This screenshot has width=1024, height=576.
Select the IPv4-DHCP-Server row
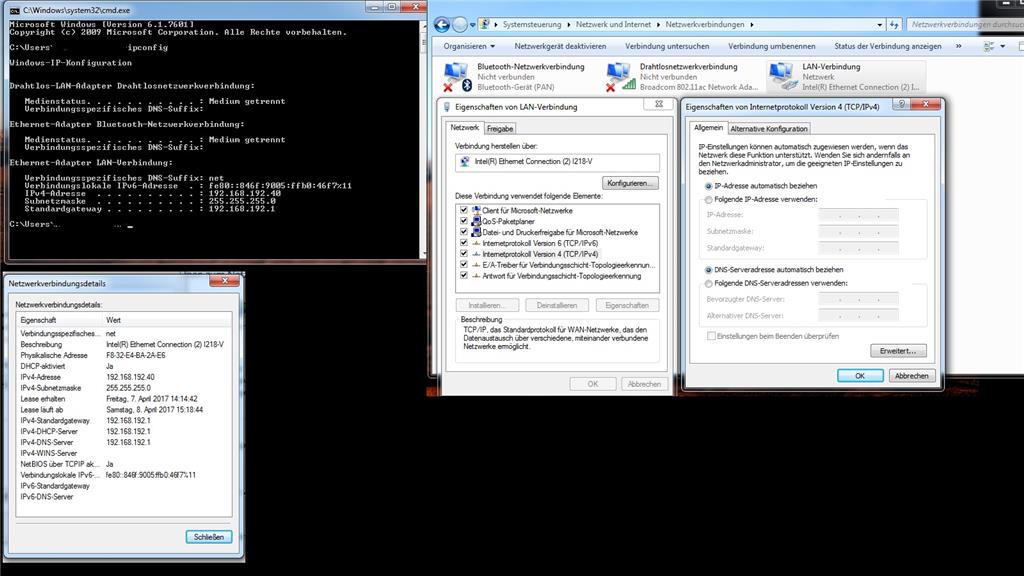click(x=123, y=432)
